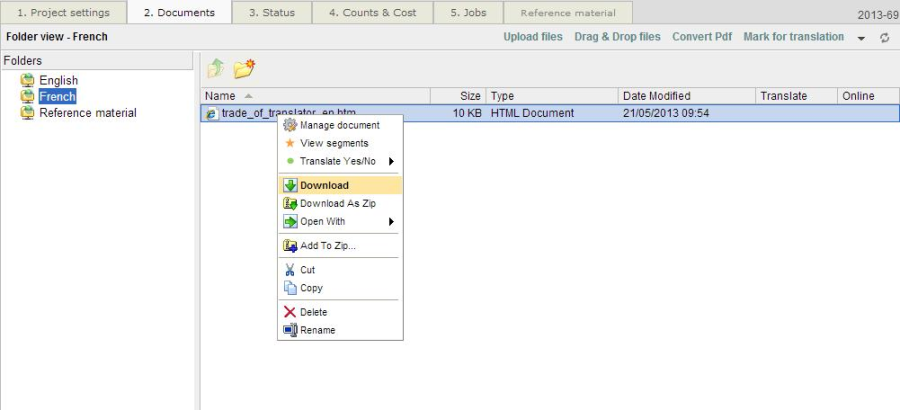Click the English folder icon
The height and width of the screenshot is (410, 900).
point(28,81)
